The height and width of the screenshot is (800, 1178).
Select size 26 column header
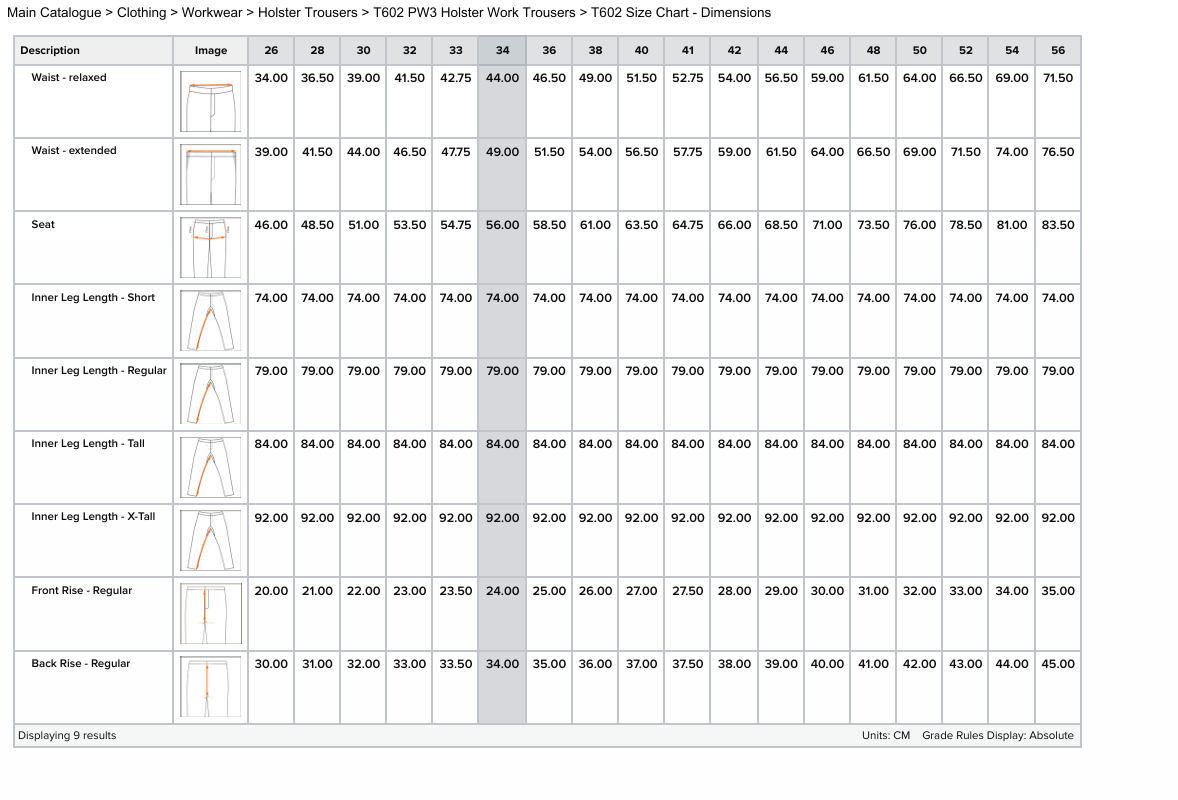click(x=271, y=50)
